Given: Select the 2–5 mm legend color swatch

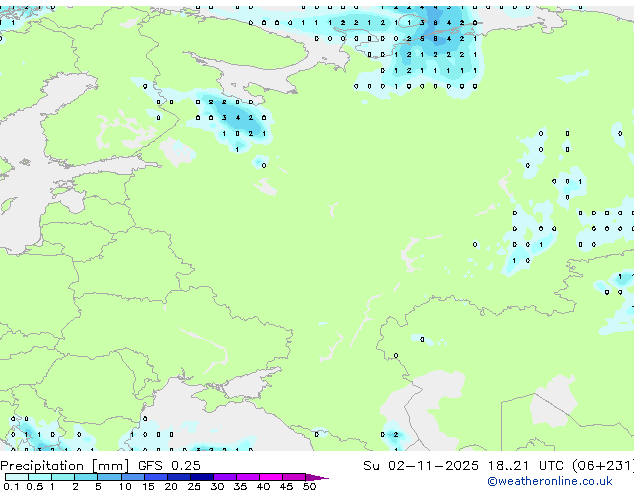Looking at the screenshot, I should 86,477.
